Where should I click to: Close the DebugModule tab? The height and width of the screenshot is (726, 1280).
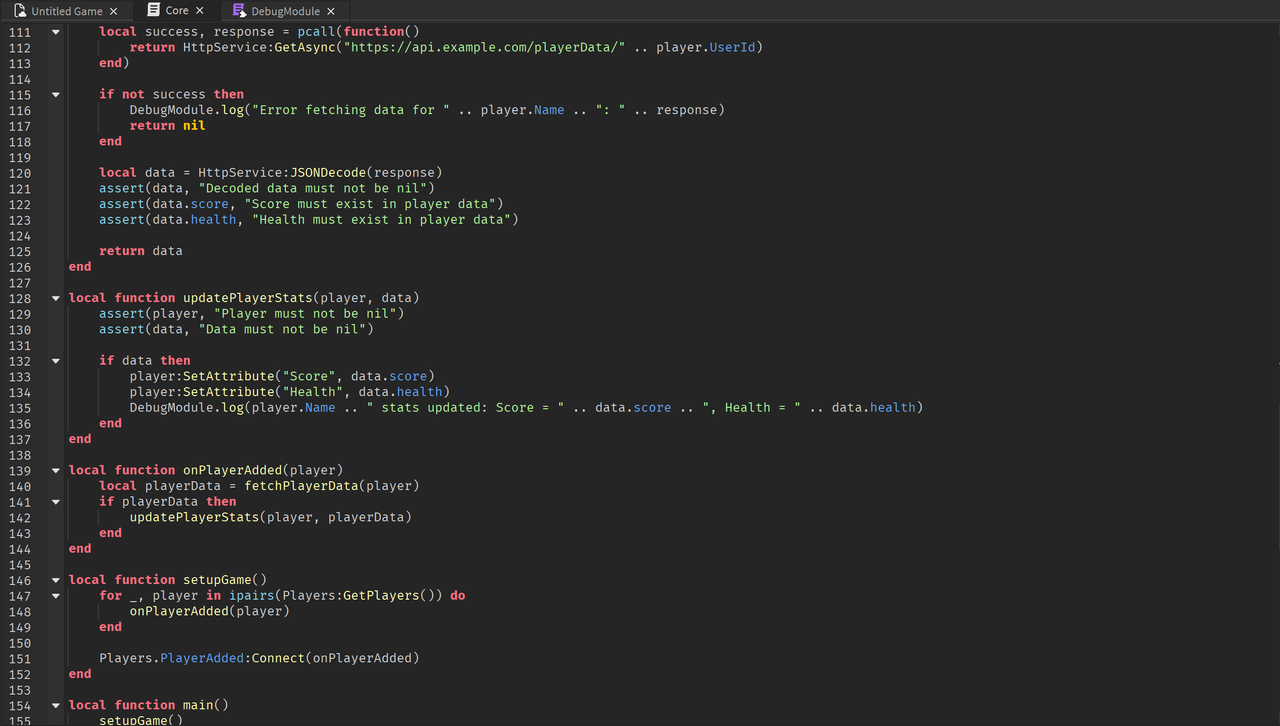coord(331,11)
